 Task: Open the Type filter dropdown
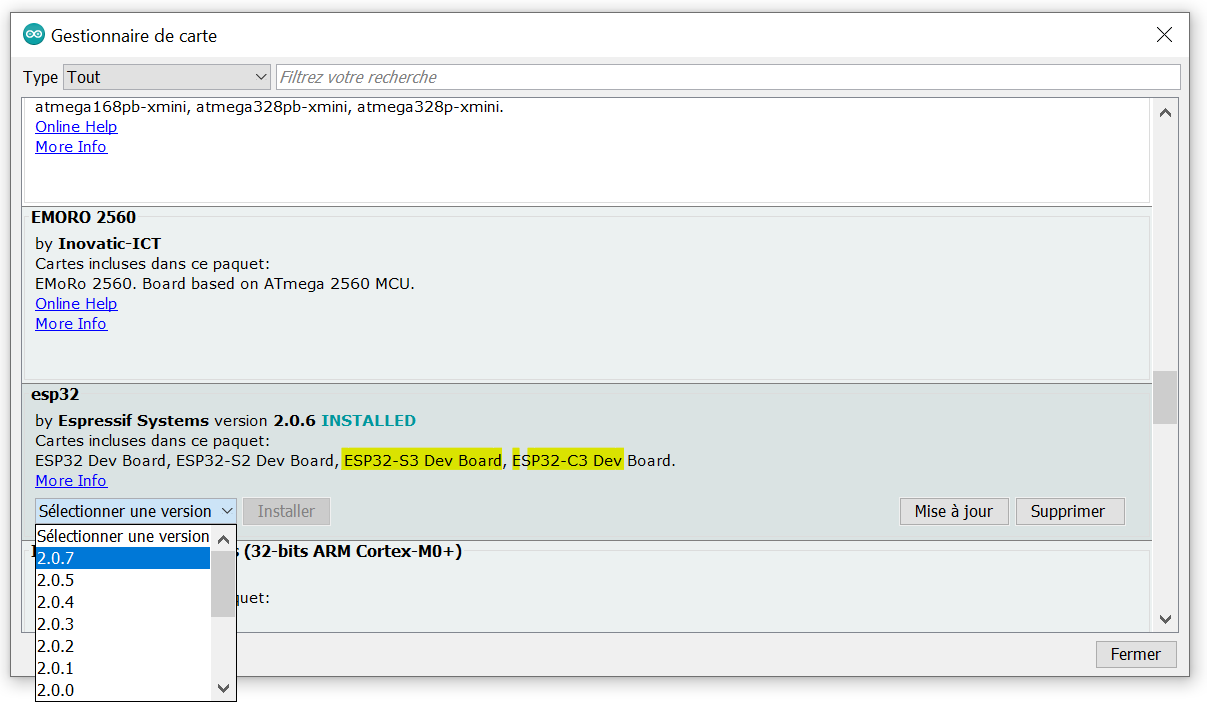(x=167, y=77)
